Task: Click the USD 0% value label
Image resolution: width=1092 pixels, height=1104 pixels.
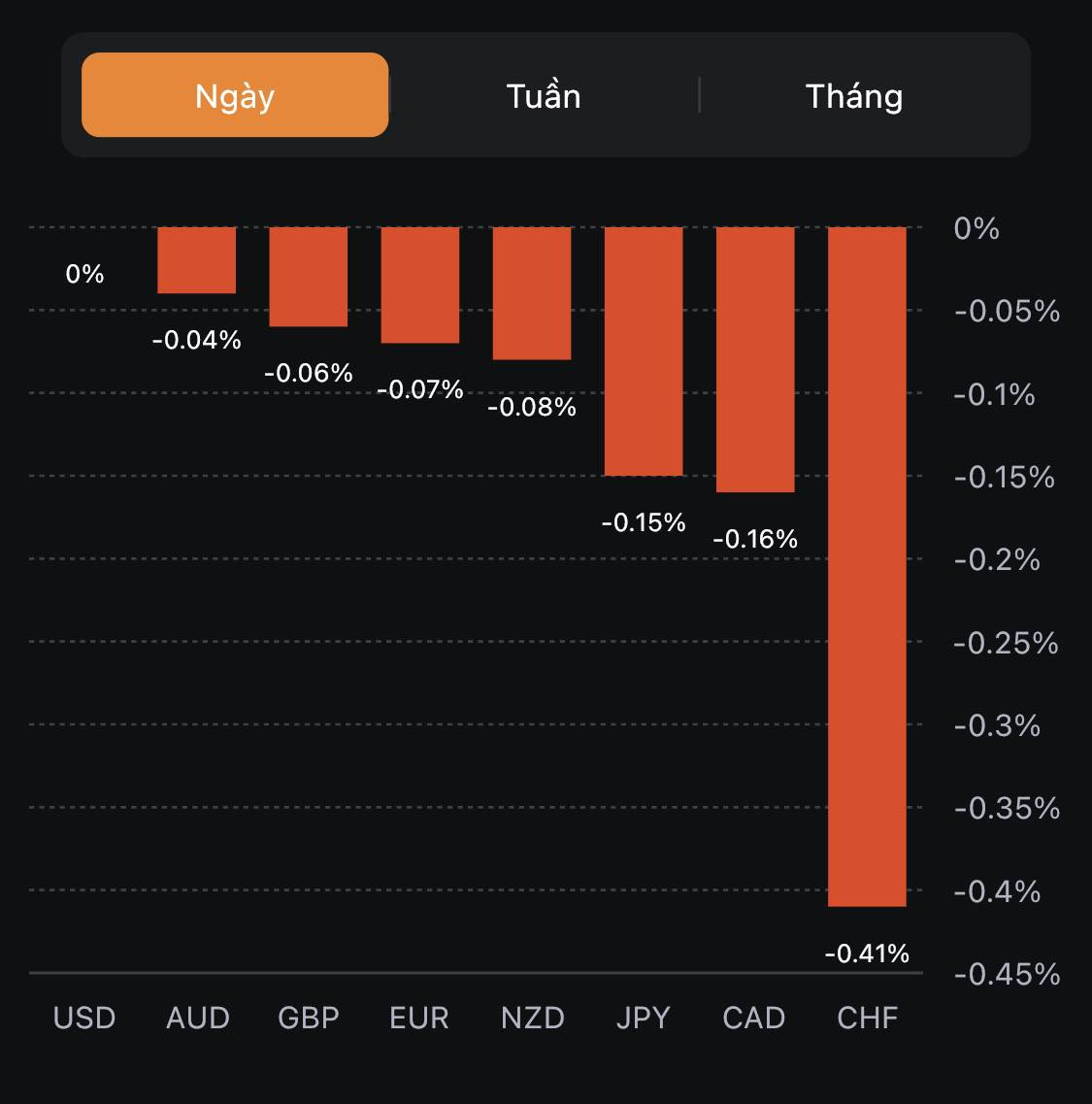Action: click(84, 274)
